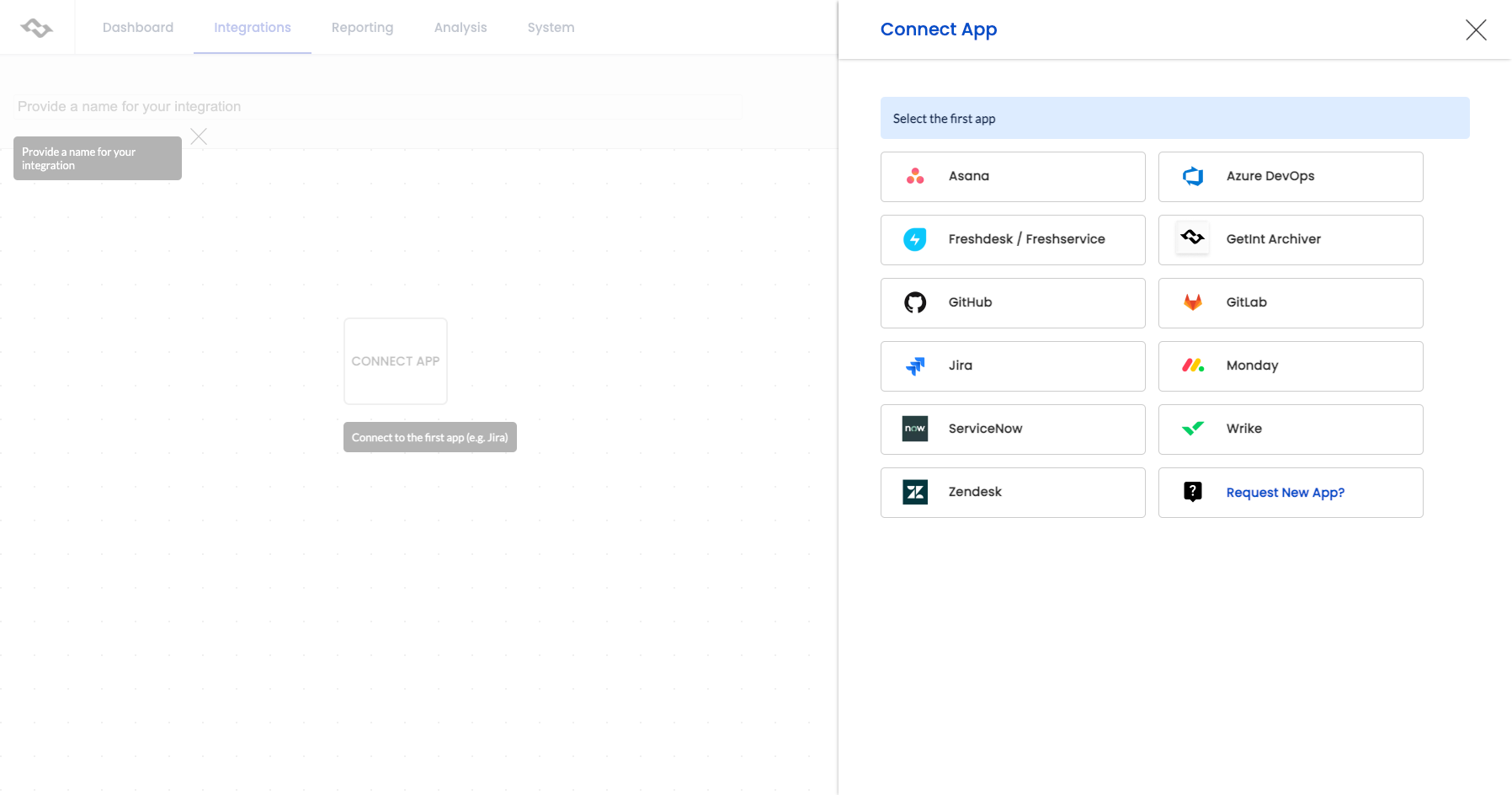Image resolution: width=1512 pixels, height=795 pixels.
Task: Go to the Analysis tab
Action: tap(461, 27)
